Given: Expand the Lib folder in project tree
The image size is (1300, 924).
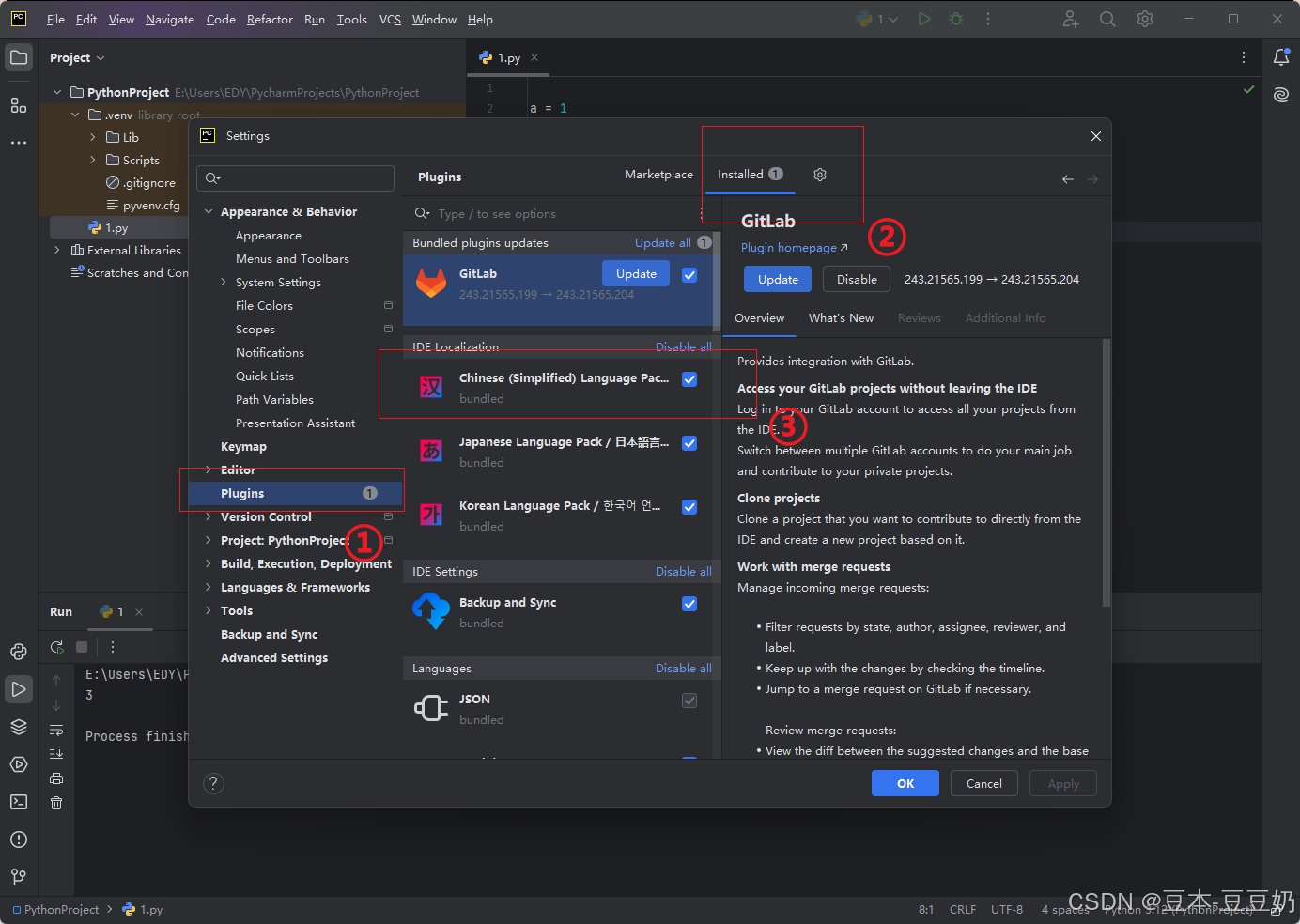Looking at the screenshot, I should coord(92,137).
